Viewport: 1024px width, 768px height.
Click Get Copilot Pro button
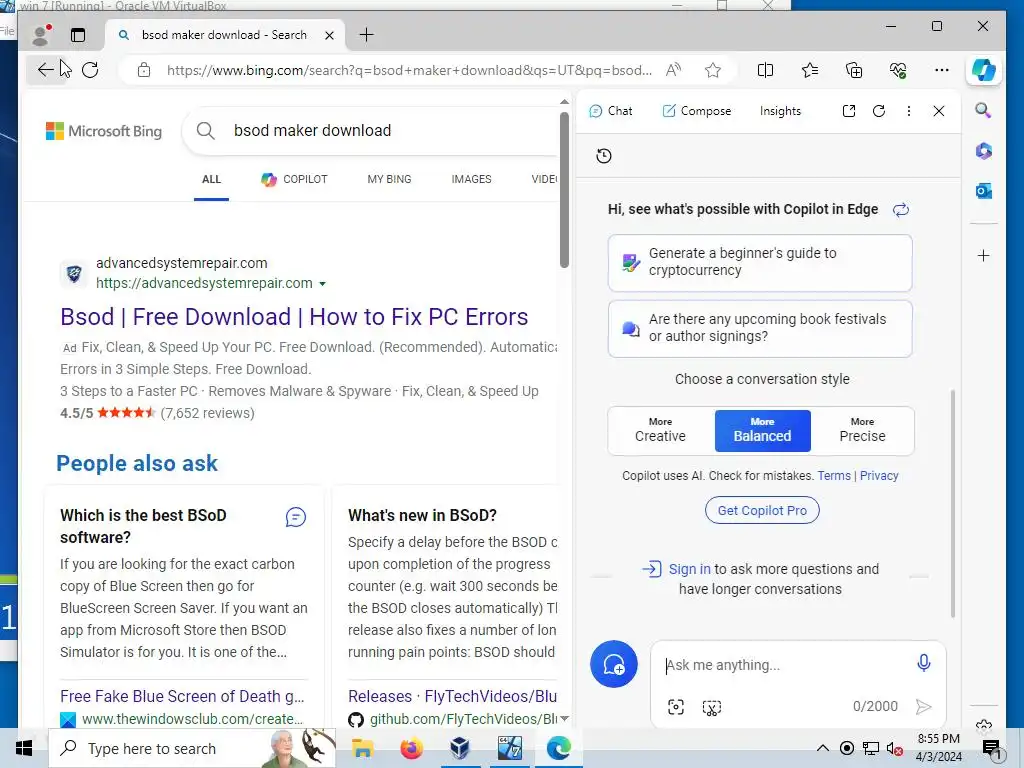(762, 510)
